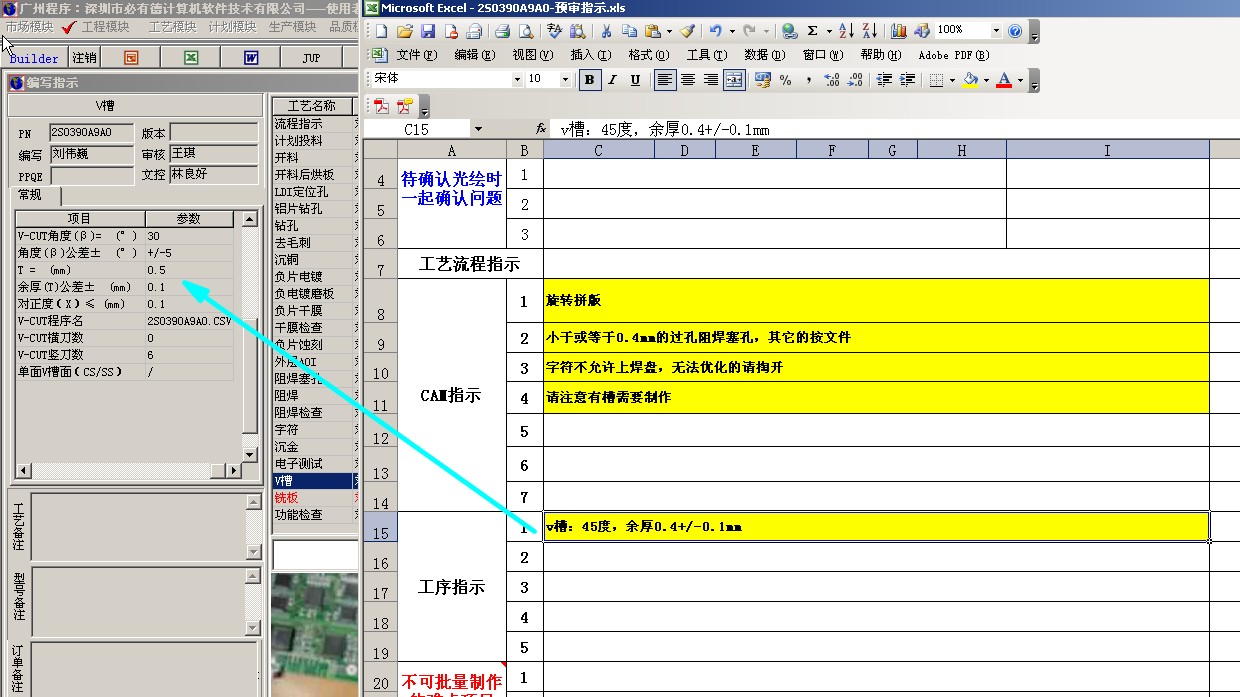Apply percent style to cell

pos(785,79)
